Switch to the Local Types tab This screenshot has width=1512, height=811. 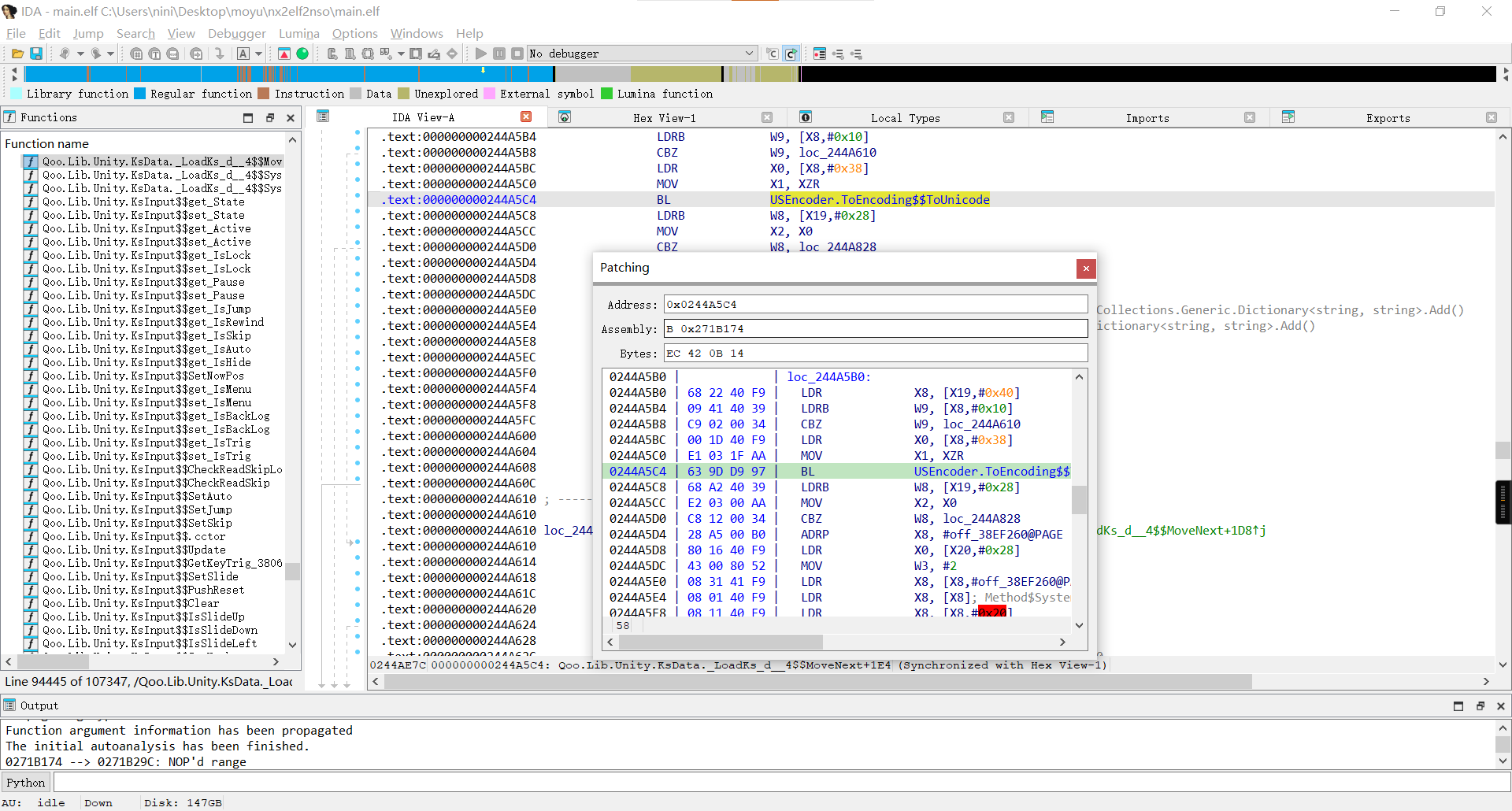905,118
